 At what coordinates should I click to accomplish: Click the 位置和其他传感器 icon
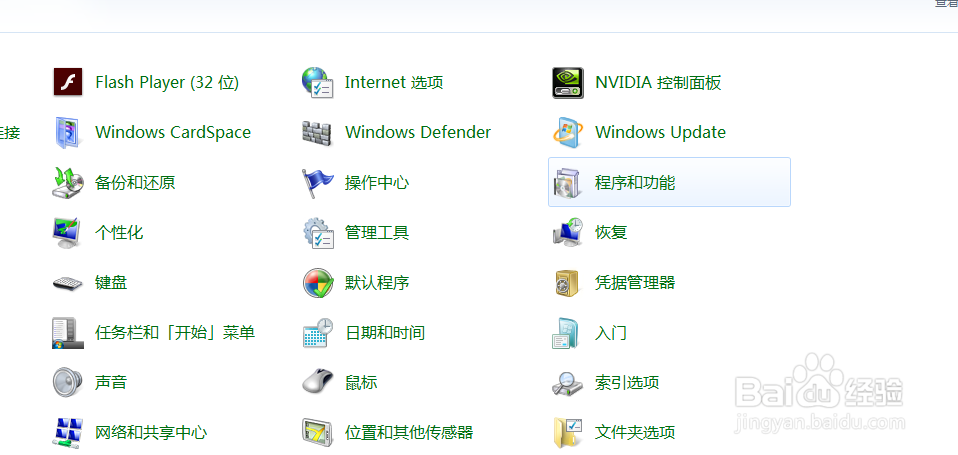click(x=318, y=432)
